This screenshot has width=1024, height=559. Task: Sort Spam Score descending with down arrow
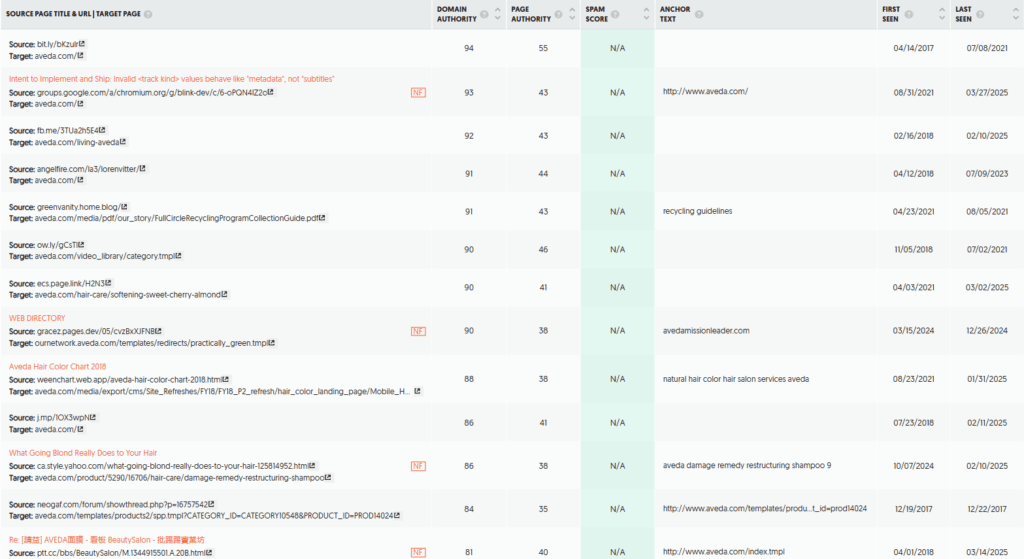pyautogui.click(x=646, y=18)
